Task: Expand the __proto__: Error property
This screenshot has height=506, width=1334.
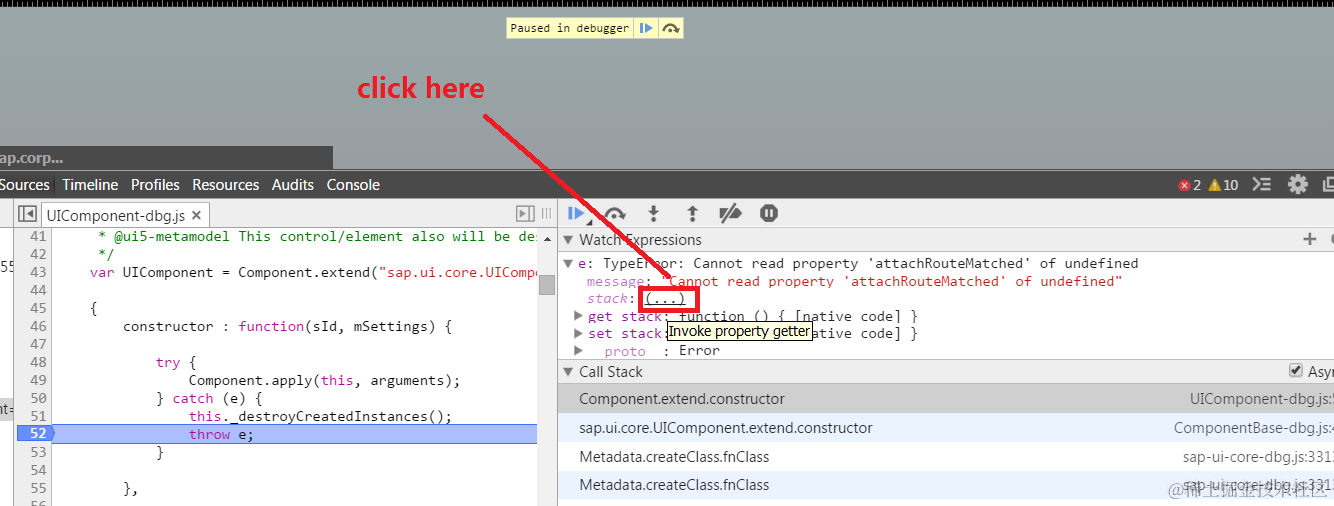Action: pyautogui.click(x=578, y=350)
